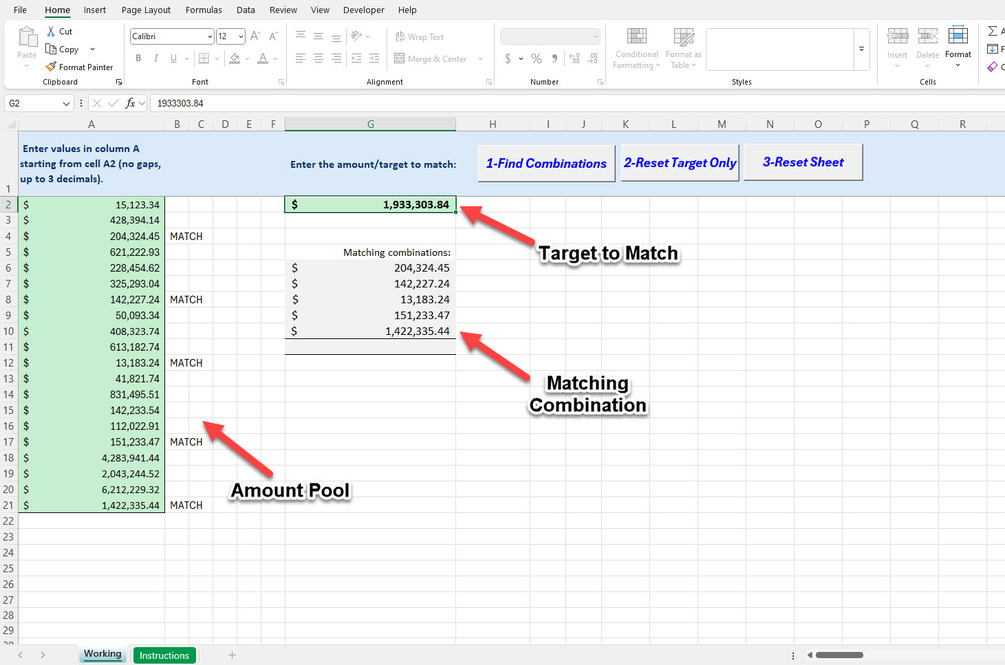This screenshot has height=665, width=1005.
Task: Toggle bold formatting
Action: (x=138, y=58)
